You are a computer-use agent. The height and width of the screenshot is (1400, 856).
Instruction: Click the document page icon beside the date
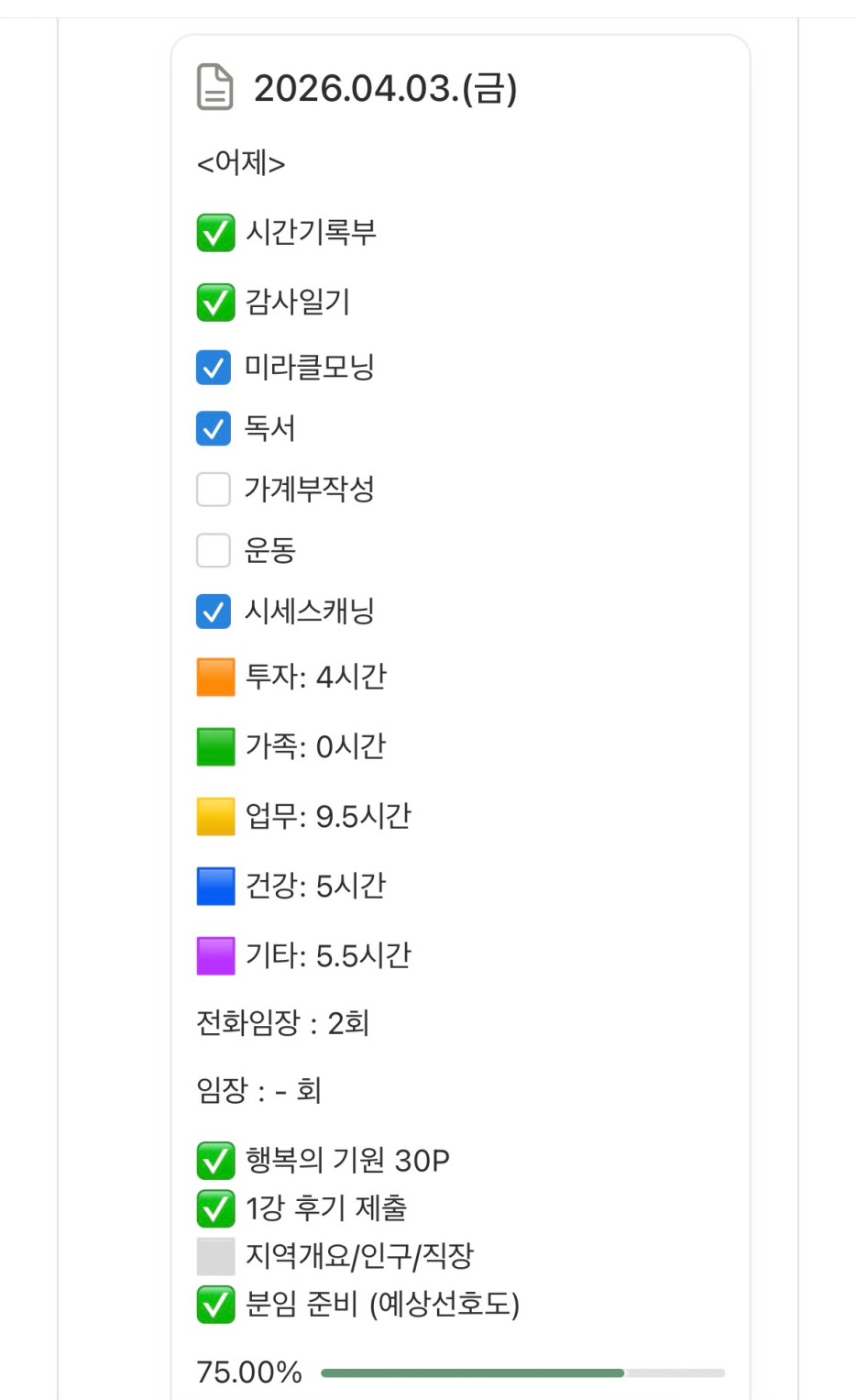215,88
